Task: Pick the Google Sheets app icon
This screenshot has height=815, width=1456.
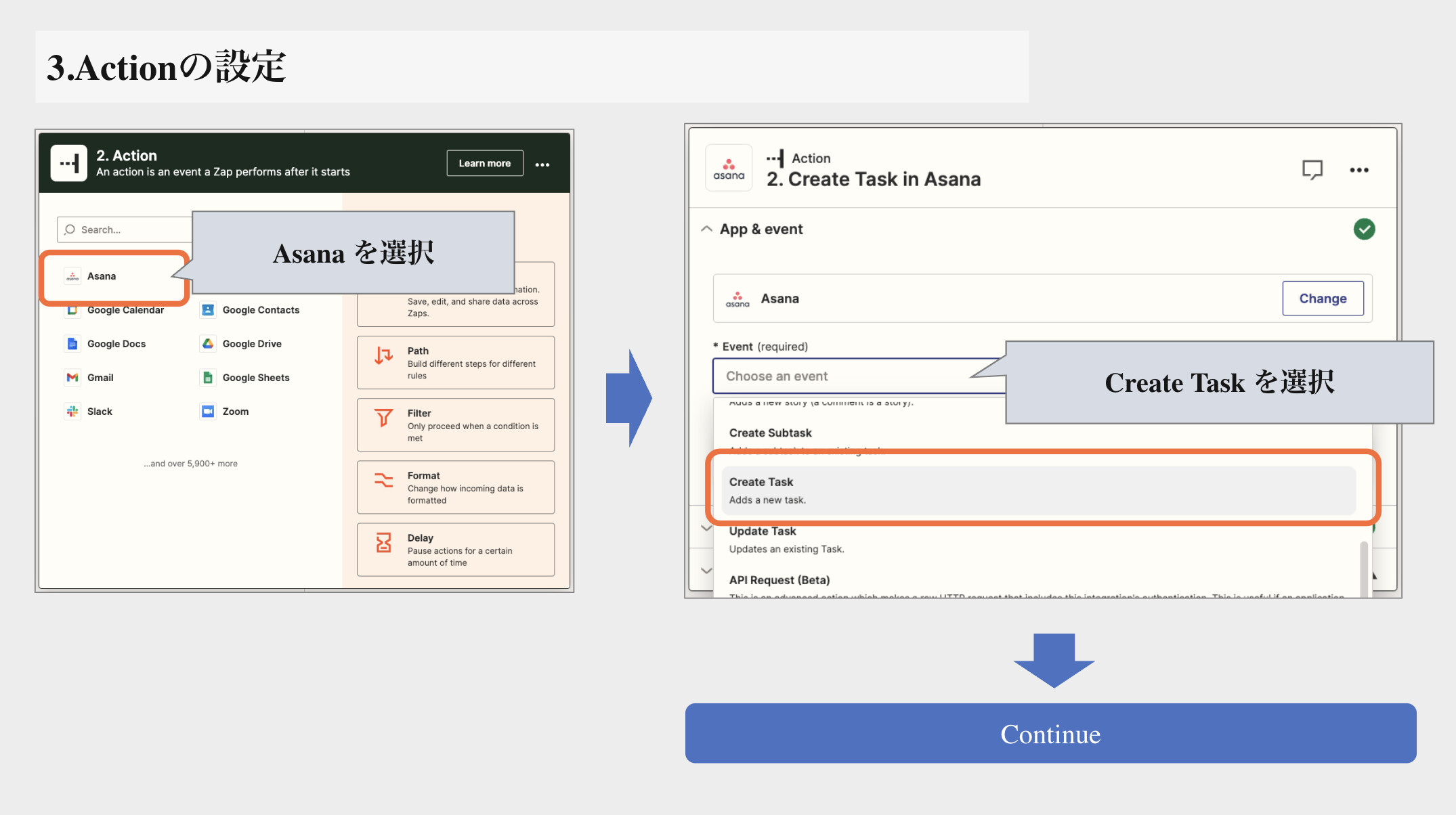Action: (x=208, y=378)
